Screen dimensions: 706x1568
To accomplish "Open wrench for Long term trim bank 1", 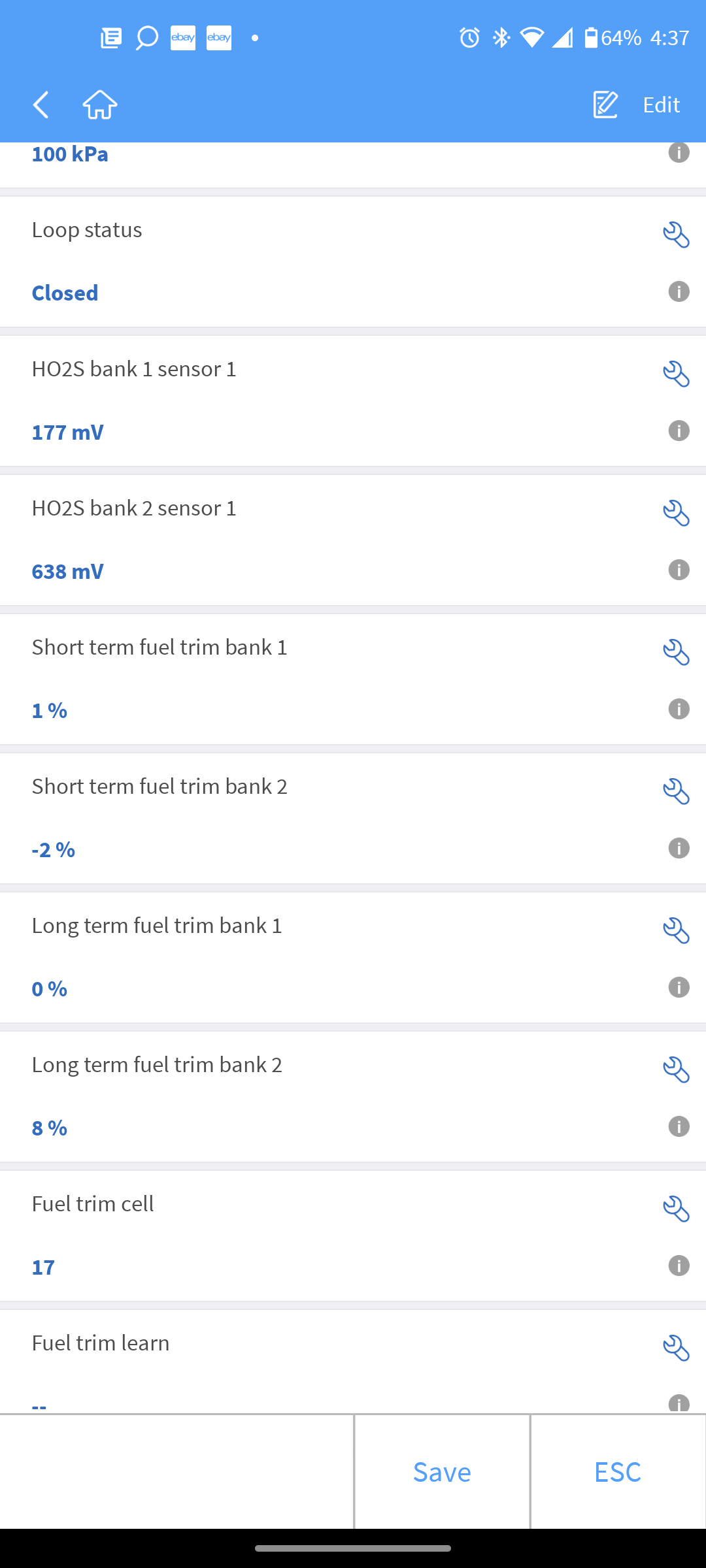I will click(x=676, y=930).
